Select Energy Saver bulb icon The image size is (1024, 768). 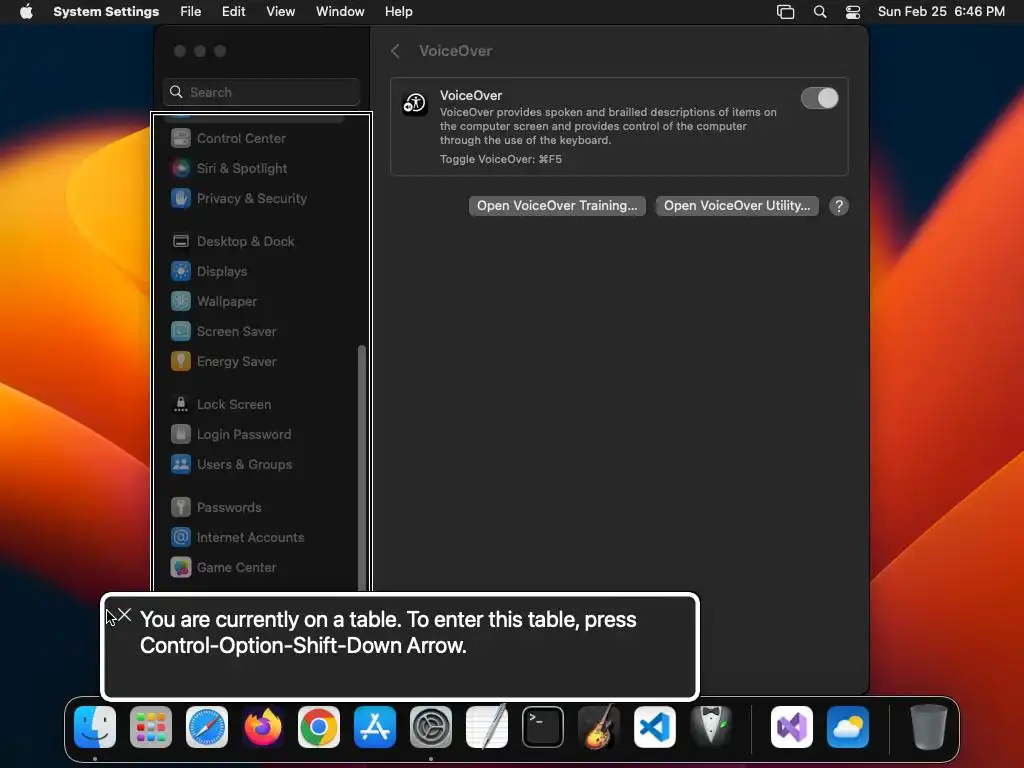[x=181, y=362]
